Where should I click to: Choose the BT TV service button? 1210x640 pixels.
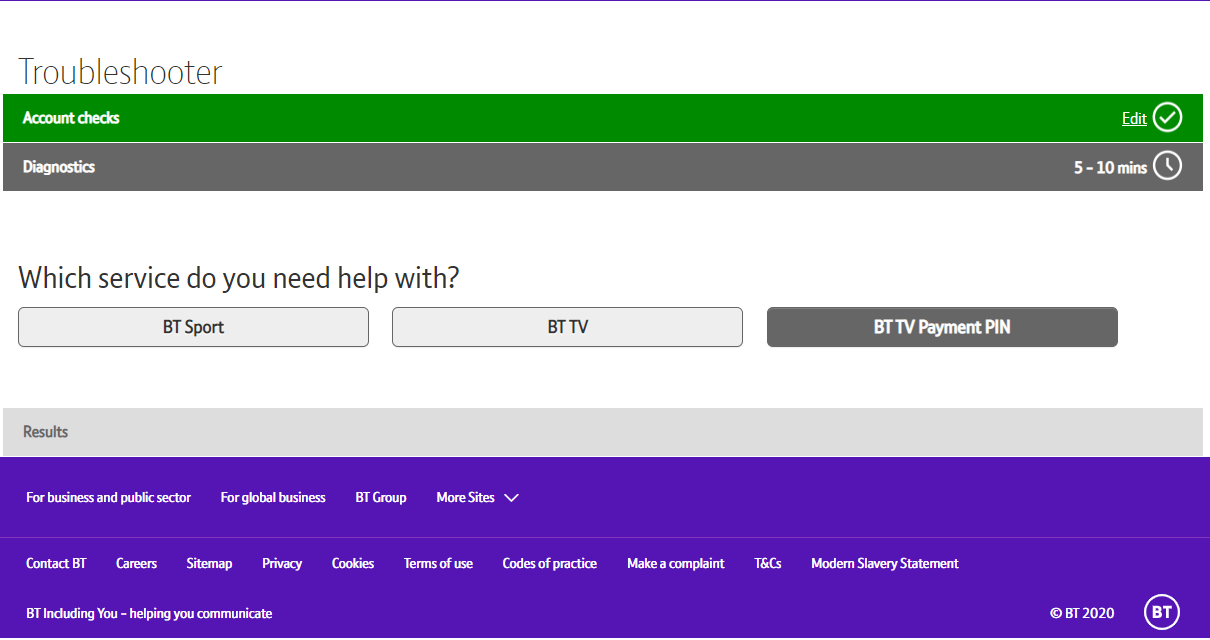click(567, 327)
